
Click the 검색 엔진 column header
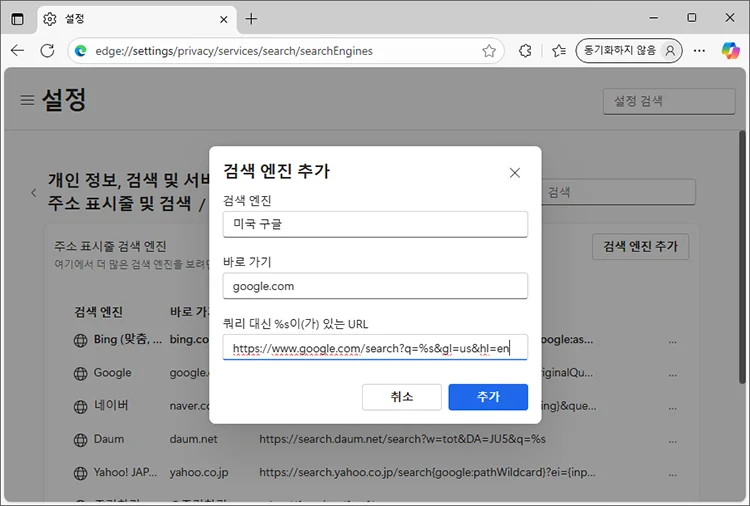[99, 312]
